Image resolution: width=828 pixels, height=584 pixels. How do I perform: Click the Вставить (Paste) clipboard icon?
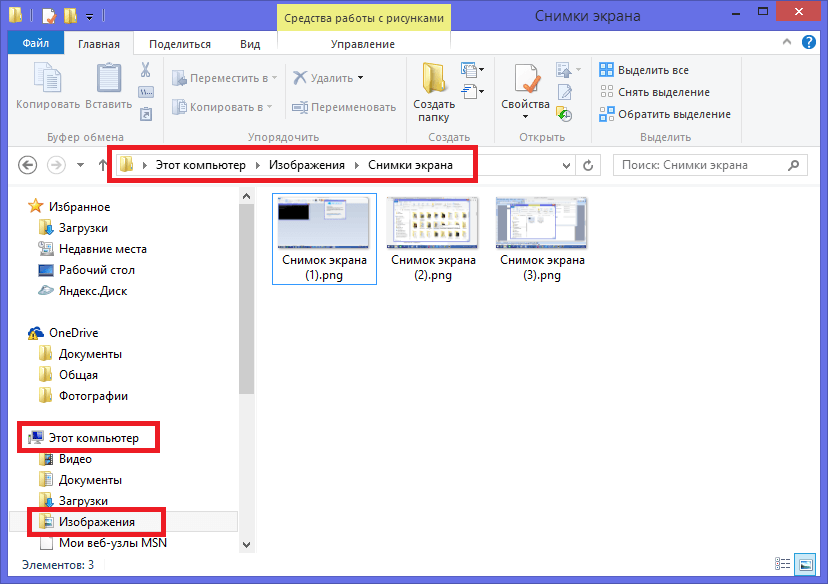click(108, 80)
